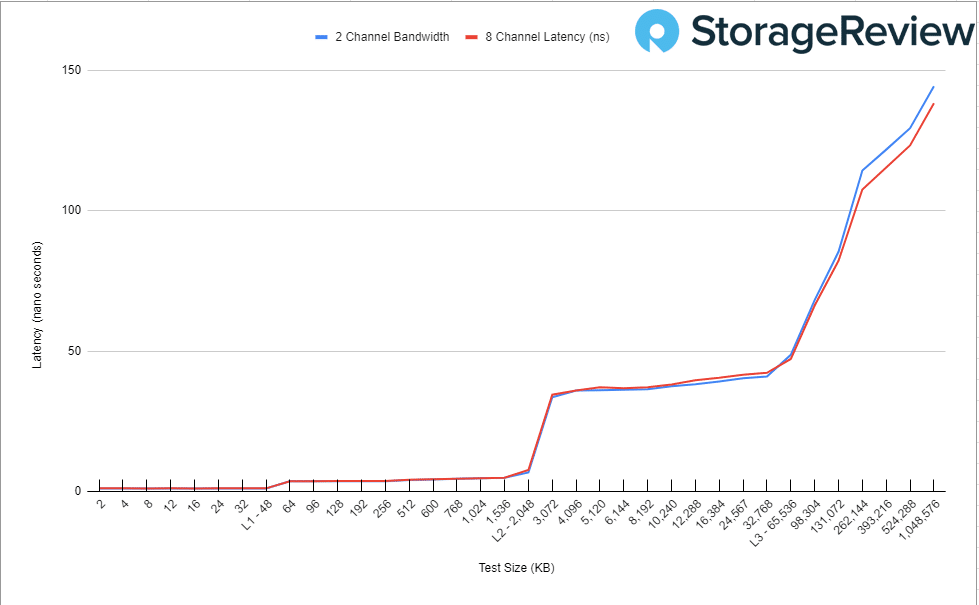The height and width of the screenshot is (605, 979).
Task: Select the x-axis tick label "4"
Action: [125, 504]
